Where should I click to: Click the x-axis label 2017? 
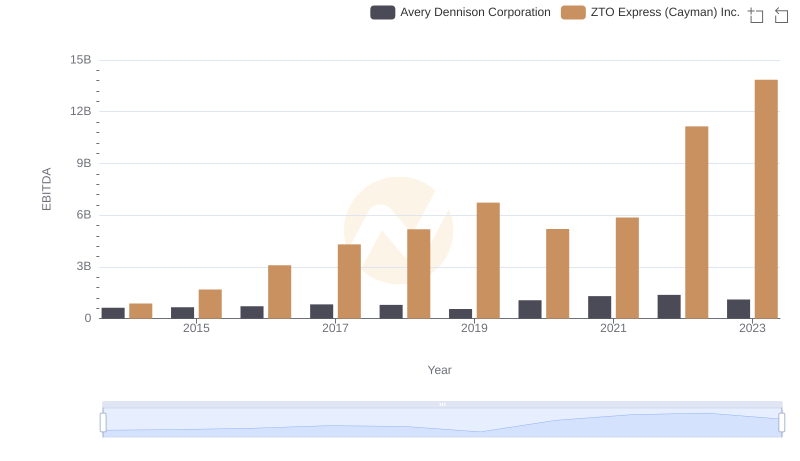point(335,328)
